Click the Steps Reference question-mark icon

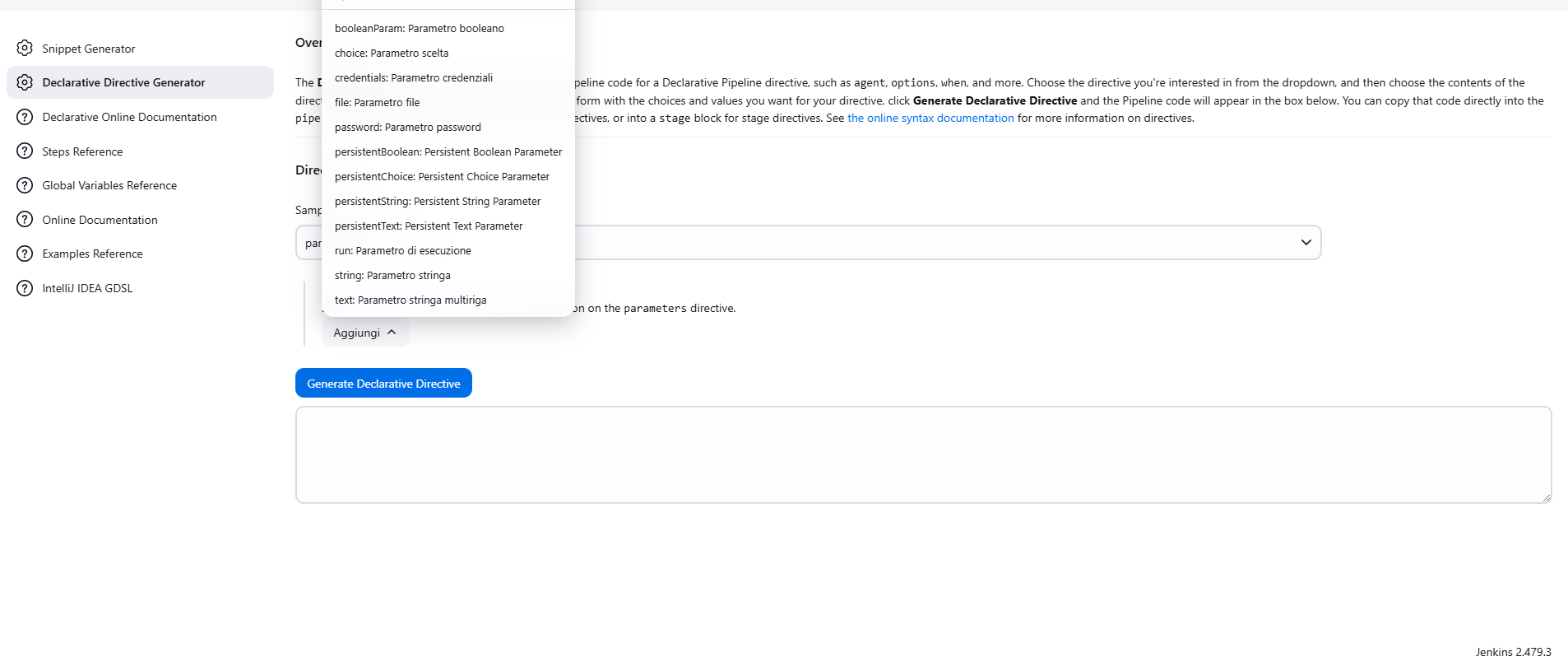pyautogui.click(x=25, y=151)
